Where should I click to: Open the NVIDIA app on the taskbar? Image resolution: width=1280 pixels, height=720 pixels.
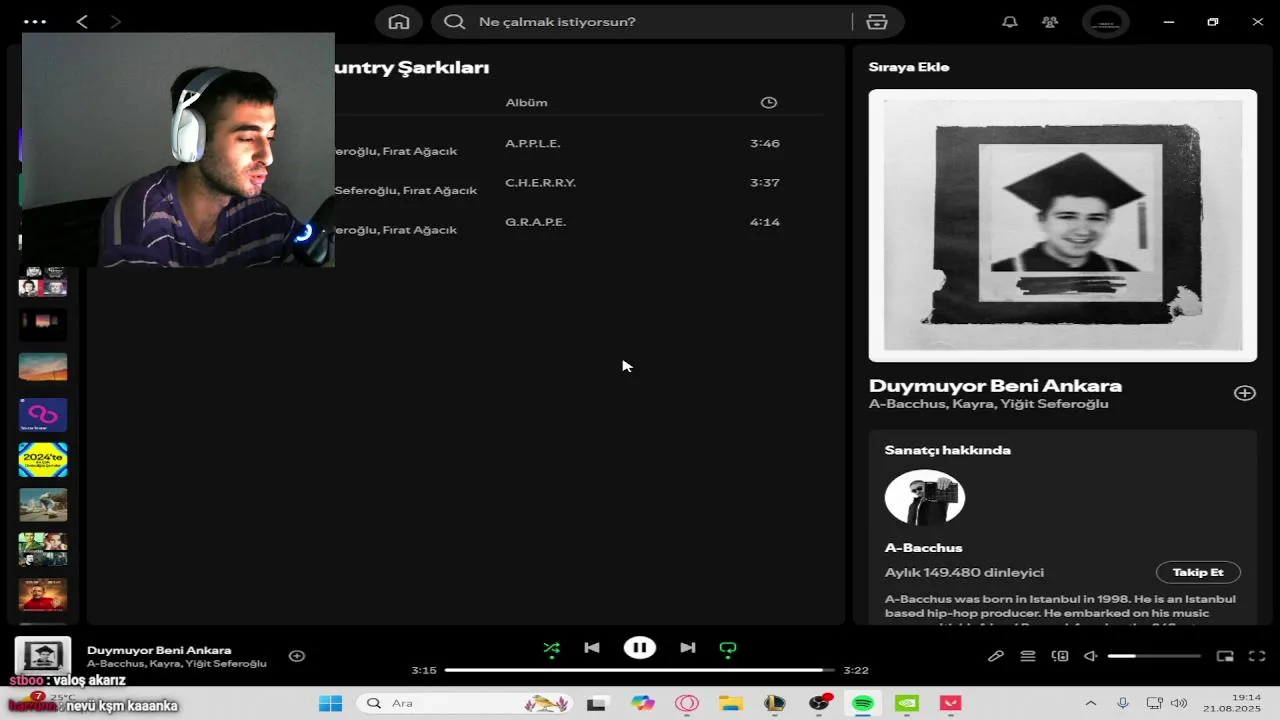pyautogui.click(x=907, y=703)
